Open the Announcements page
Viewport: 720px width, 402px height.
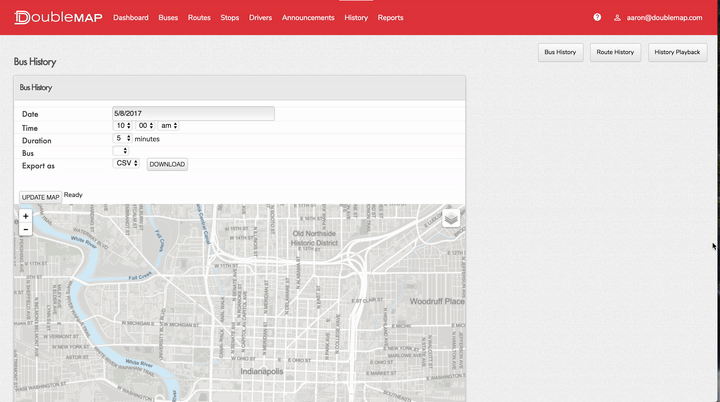tap(308, 17)
